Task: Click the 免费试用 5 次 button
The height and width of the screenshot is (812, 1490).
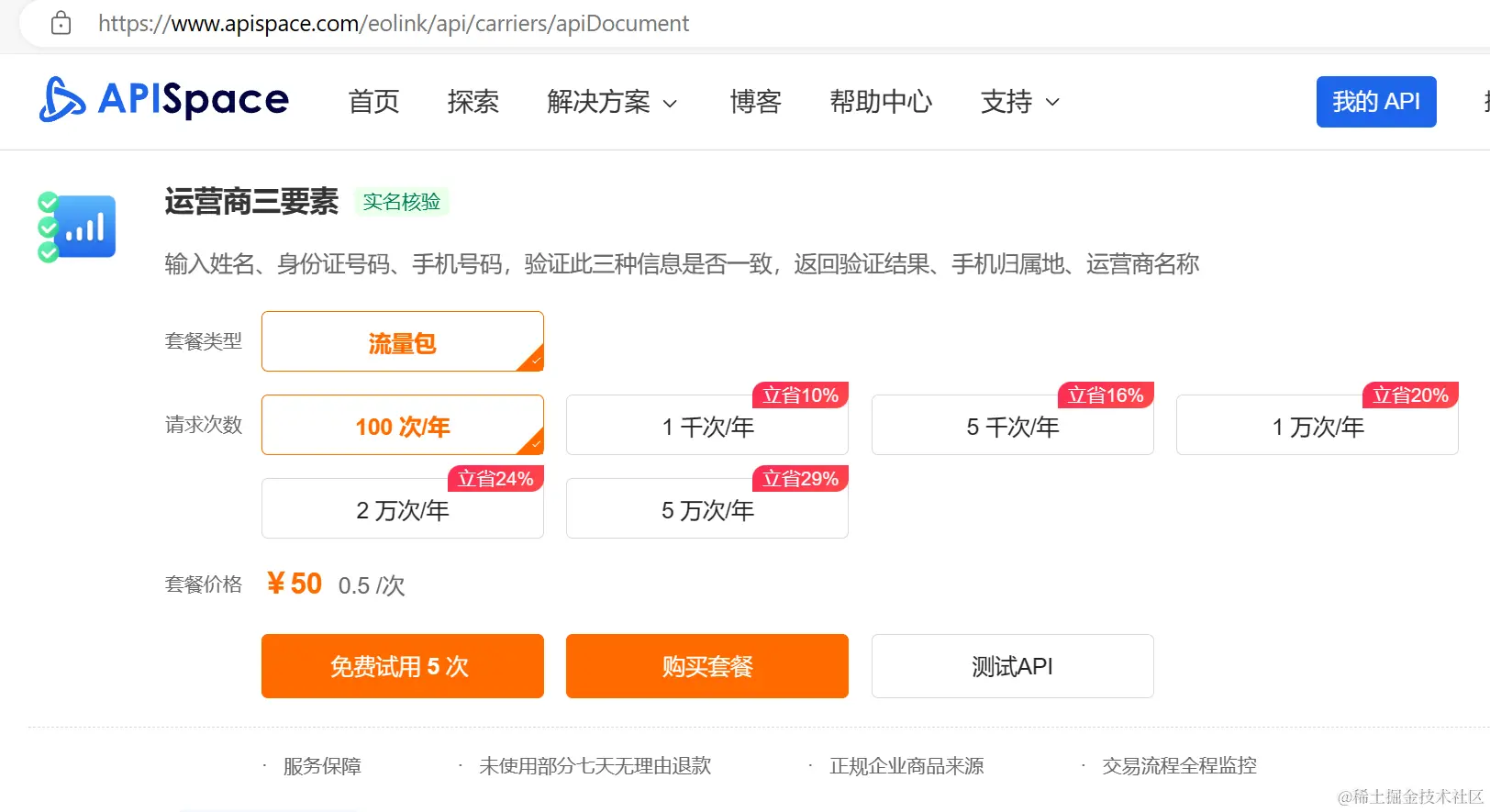Action: click(403, 666)
